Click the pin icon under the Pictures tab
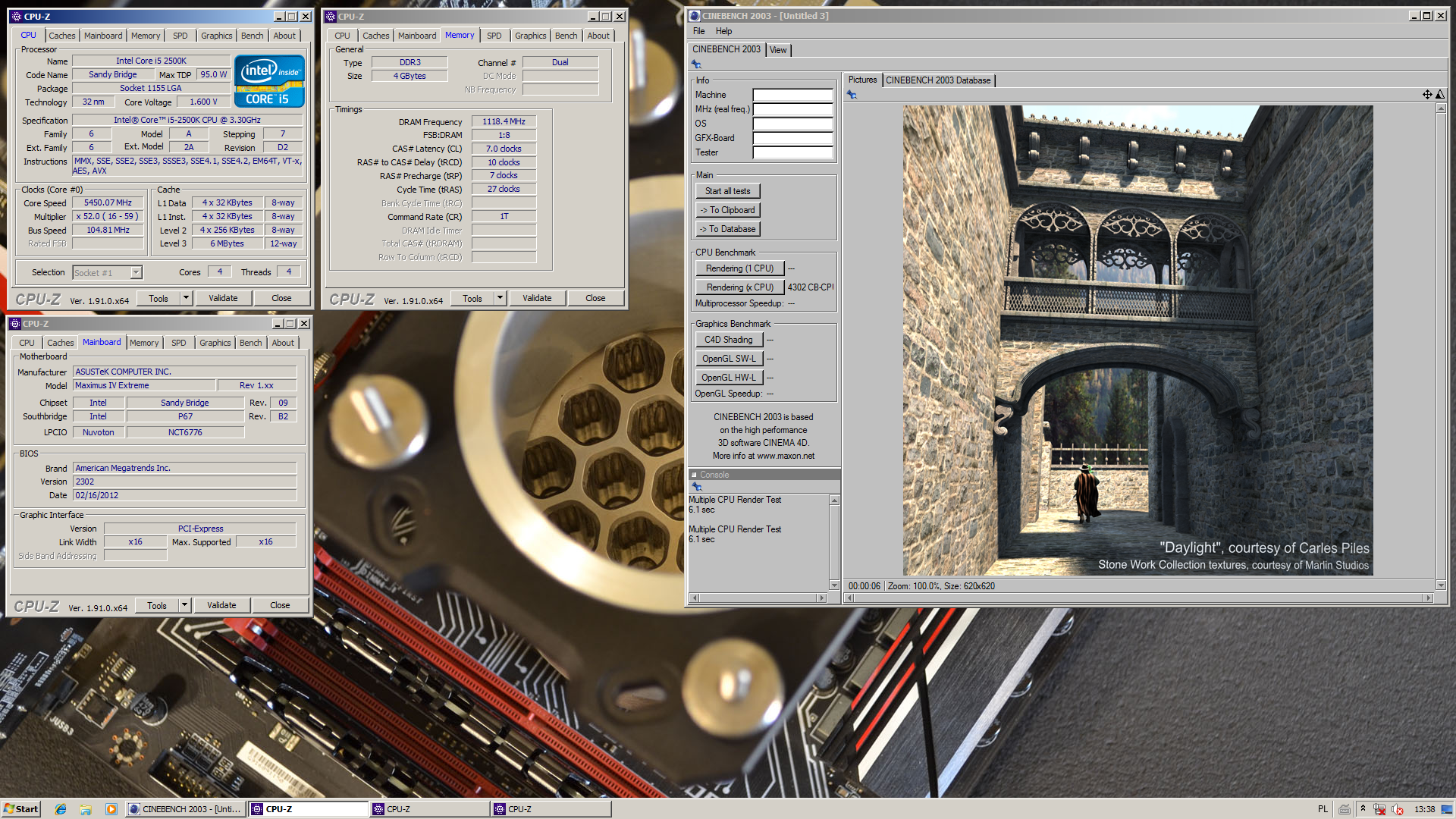The image size is (1456, 819). point(852,95)
